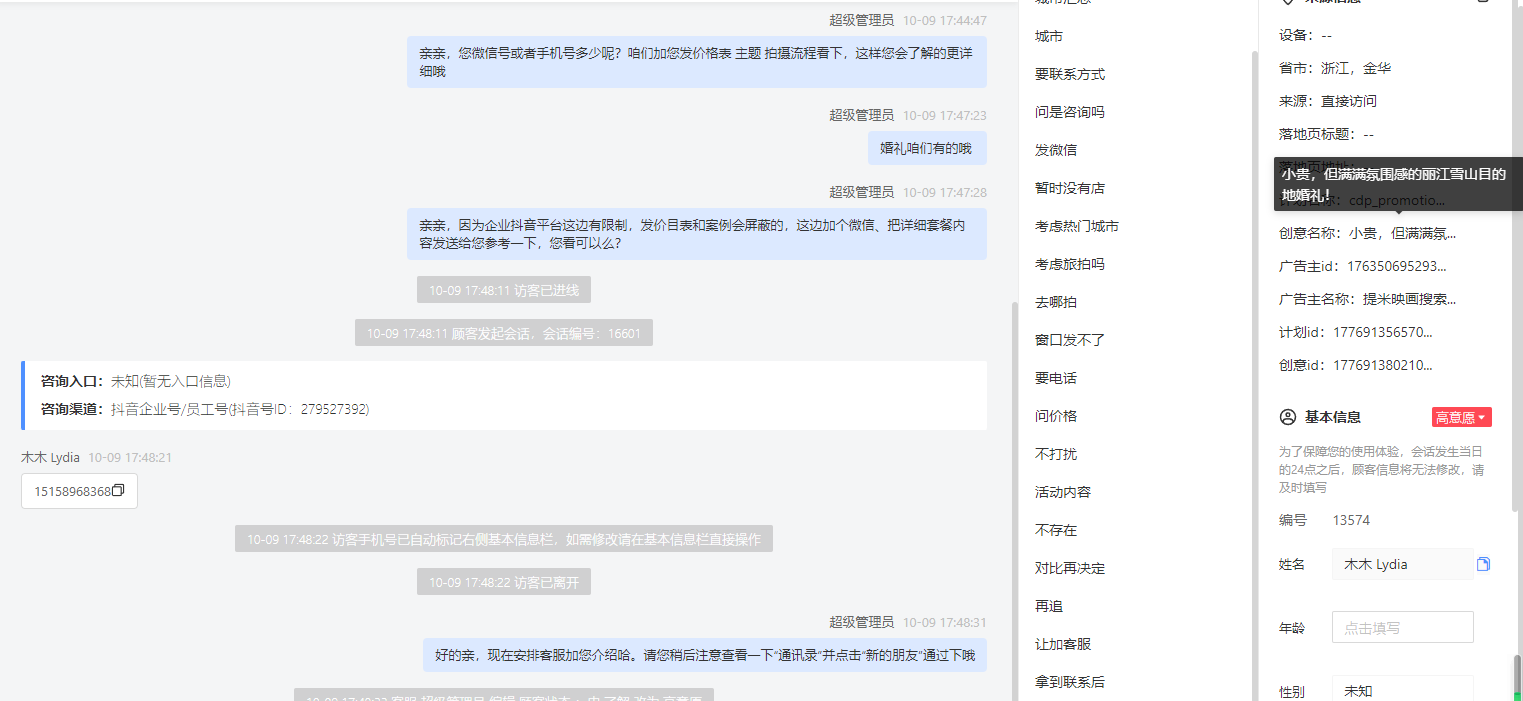
Task: Focus the 年龄 input field
Action: tap(1402, 628)
